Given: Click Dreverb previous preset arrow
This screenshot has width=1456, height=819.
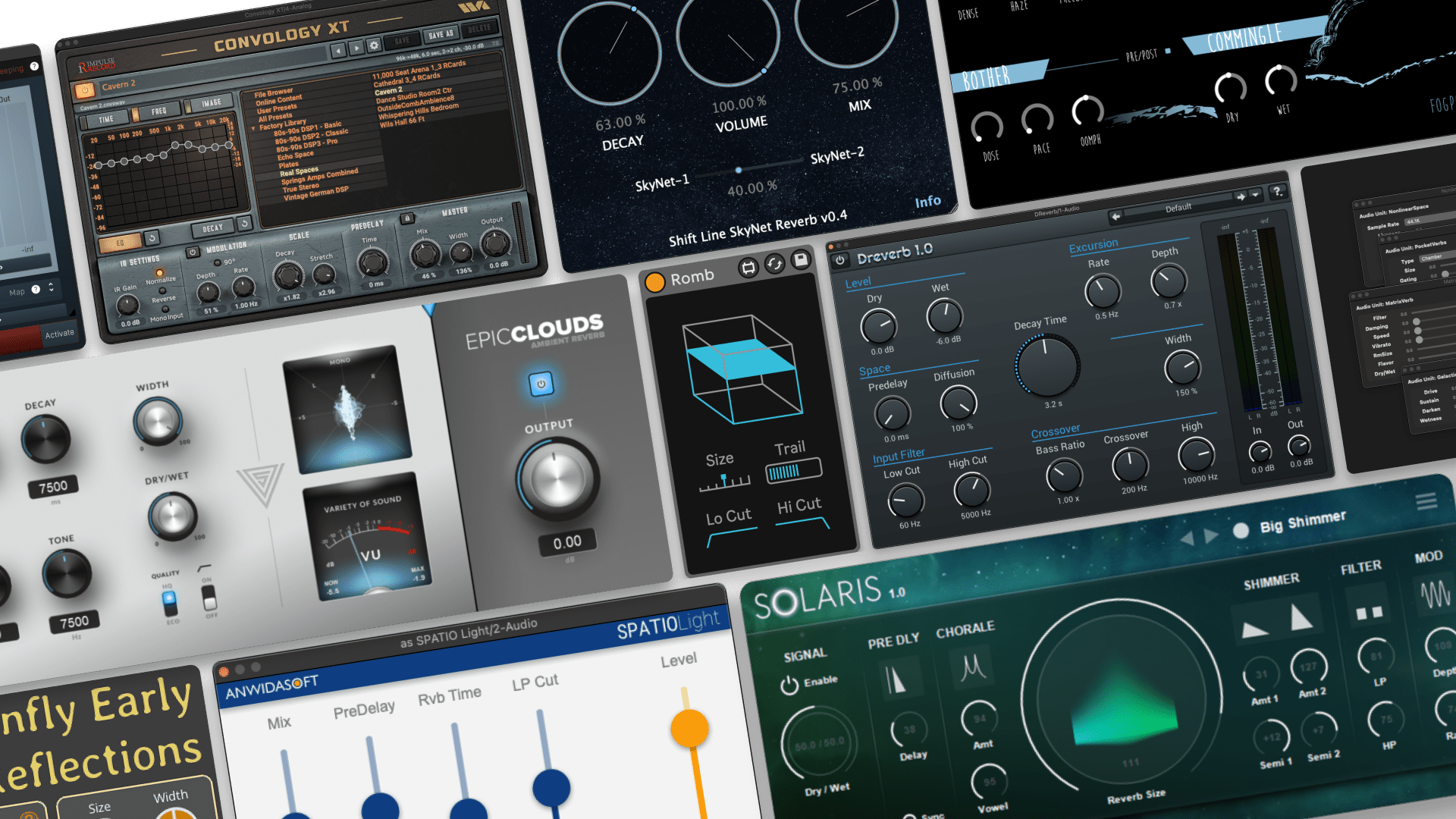Looking at the screenshot, I should click(1116, 217).
